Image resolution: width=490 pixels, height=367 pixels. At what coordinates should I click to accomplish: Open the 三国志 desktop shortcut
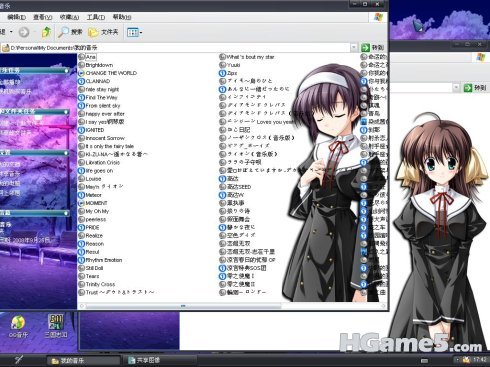[56, 326]
